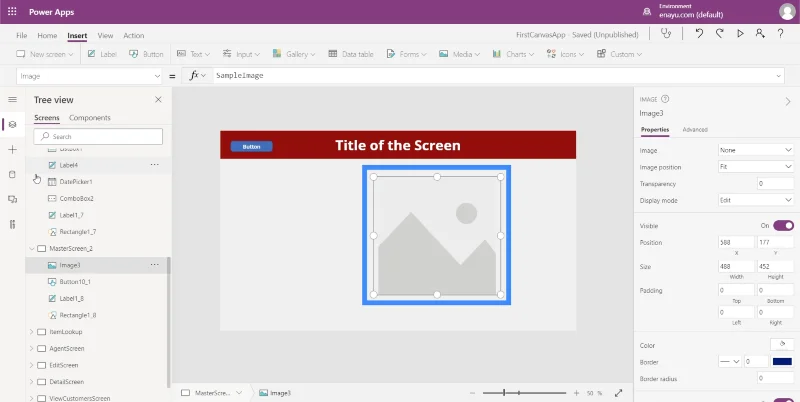This screenshot has width=800, height=402.
Task: Expand the AgentScreen node
Action: pyautogui.click(x=32, y=348)
